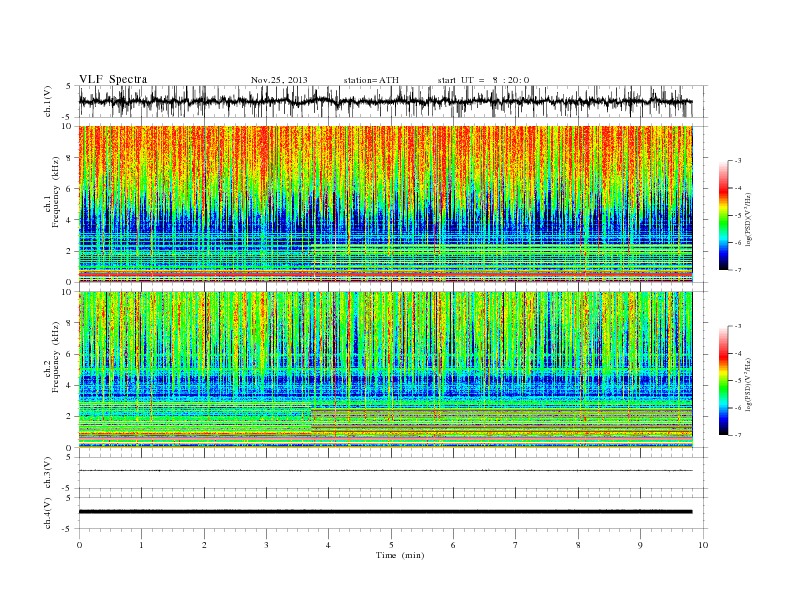This screenshot has width=792, height=612.
Task: Click the "VLF Spectra" plot title
Action: pyautogui.click(x=113, y=79)
